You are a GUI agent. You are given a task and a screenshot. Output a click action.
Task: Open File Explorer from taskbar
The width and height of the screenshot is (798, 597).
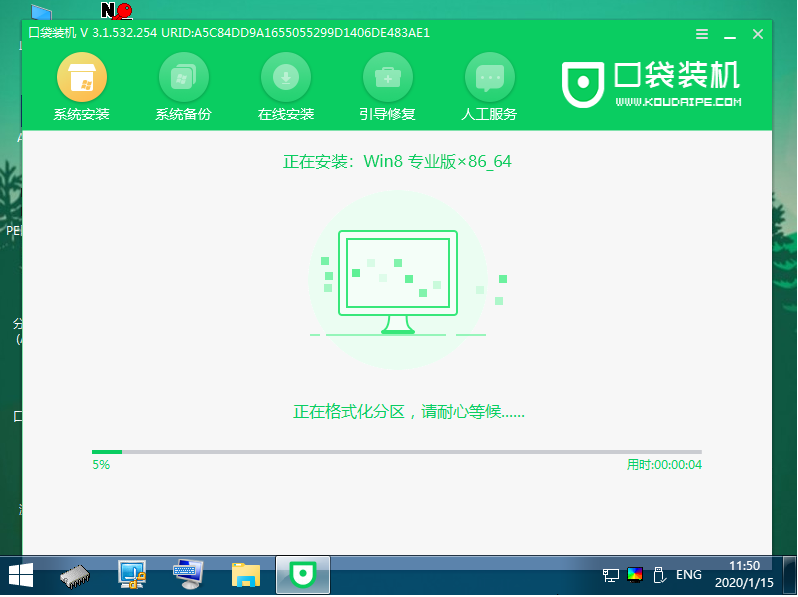coord(245,576)
